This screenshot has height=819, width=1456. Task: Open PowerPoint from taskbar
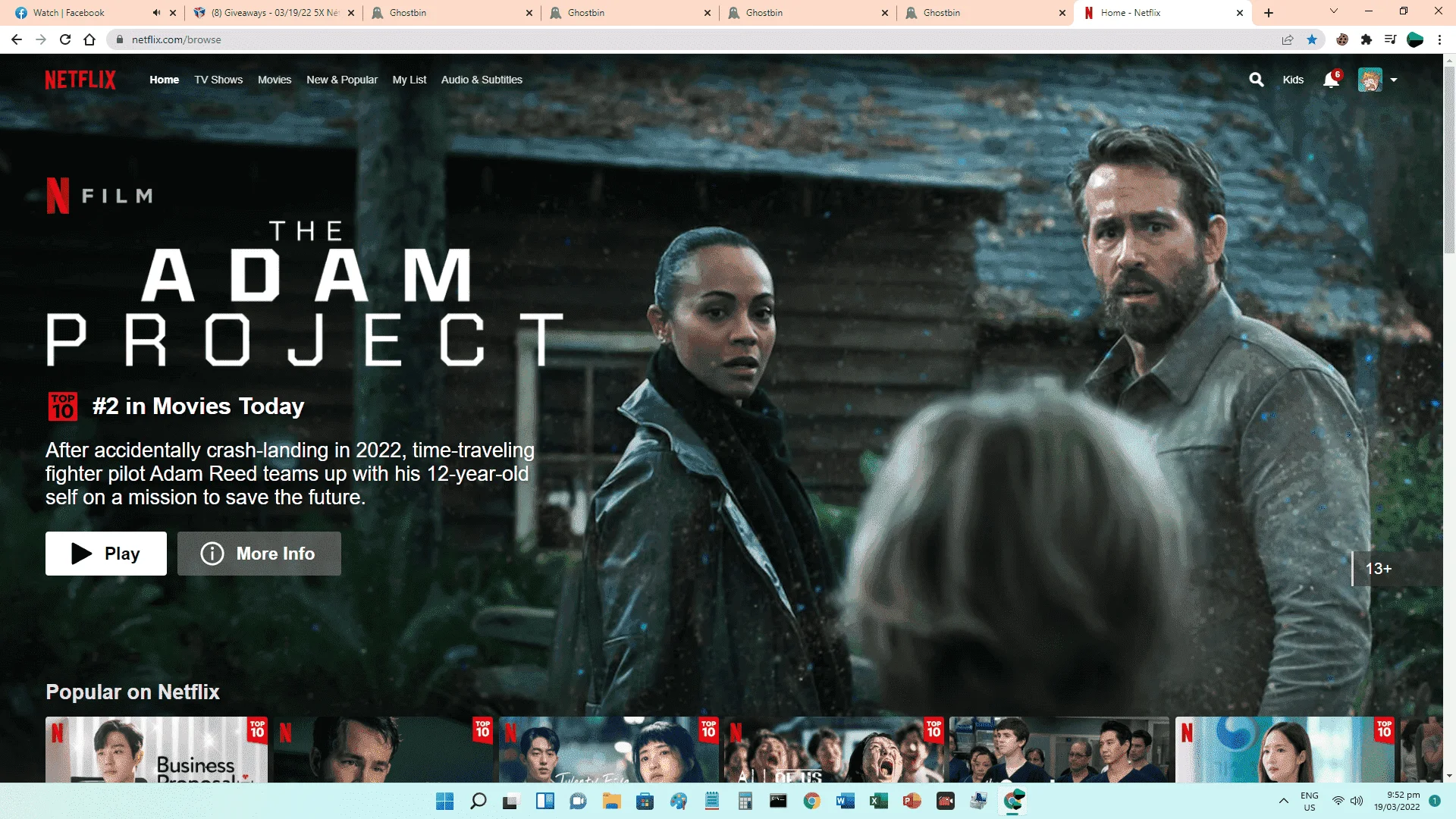tap(912, 801)
